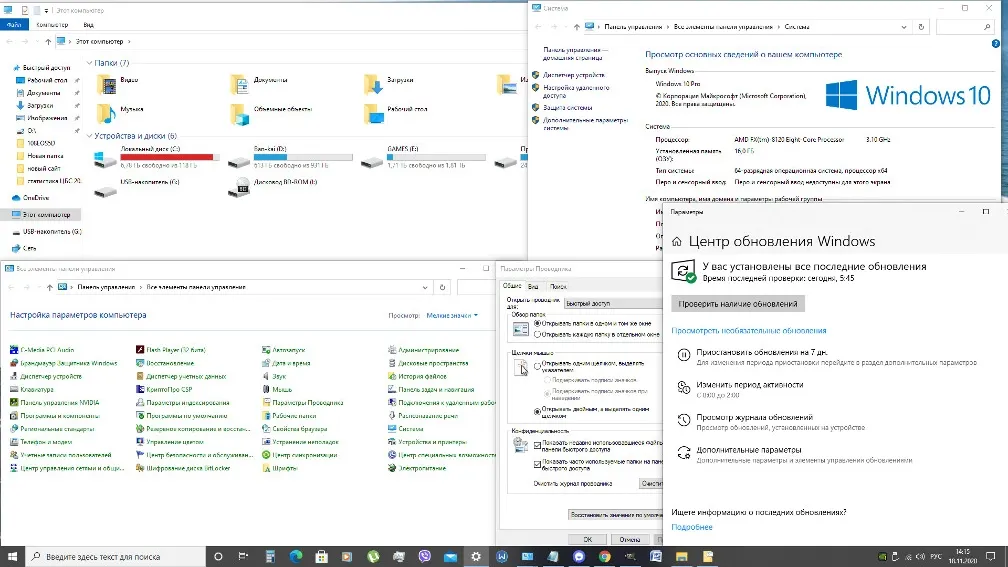Open Диспетчер устройств link in Система window
This screenshot has width=1008, height=567.
[573, 75]
